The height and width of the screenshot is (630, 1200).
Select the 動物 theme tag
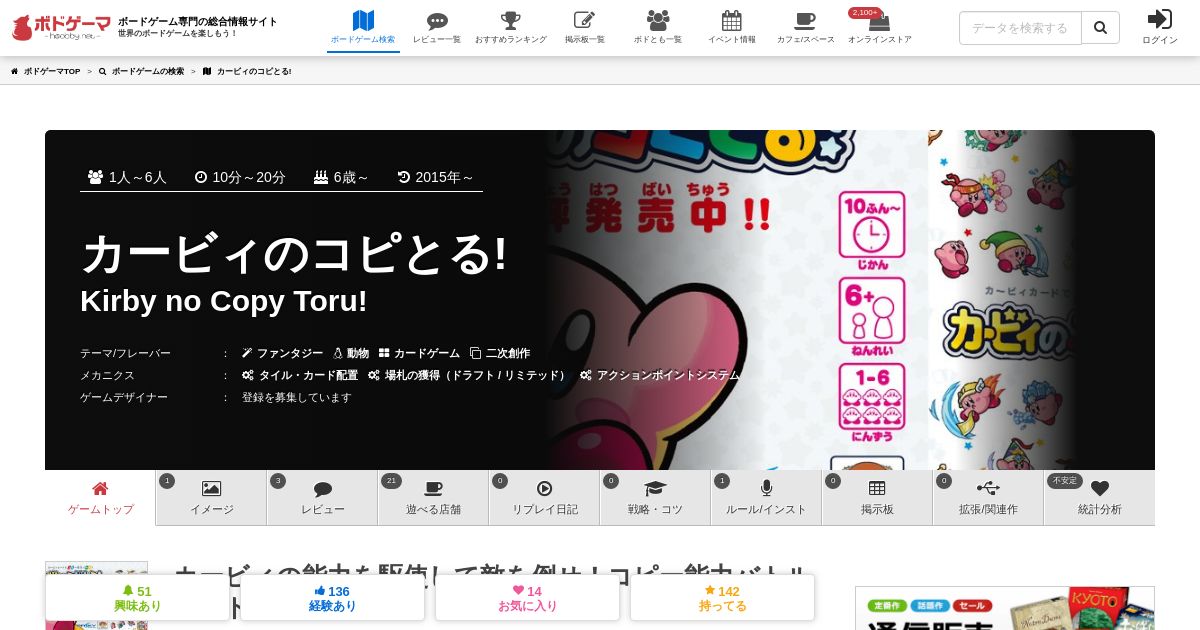pyautogui.click(x=351, y=353)
